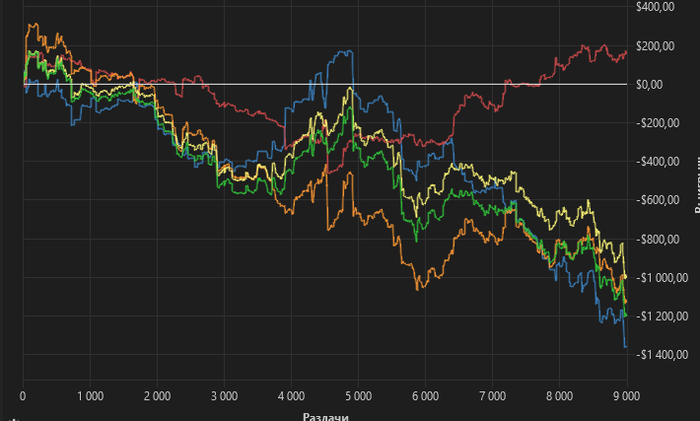Click the $400,00 label on the vertical axis
The image size is (700, 421).
point(655,7)
